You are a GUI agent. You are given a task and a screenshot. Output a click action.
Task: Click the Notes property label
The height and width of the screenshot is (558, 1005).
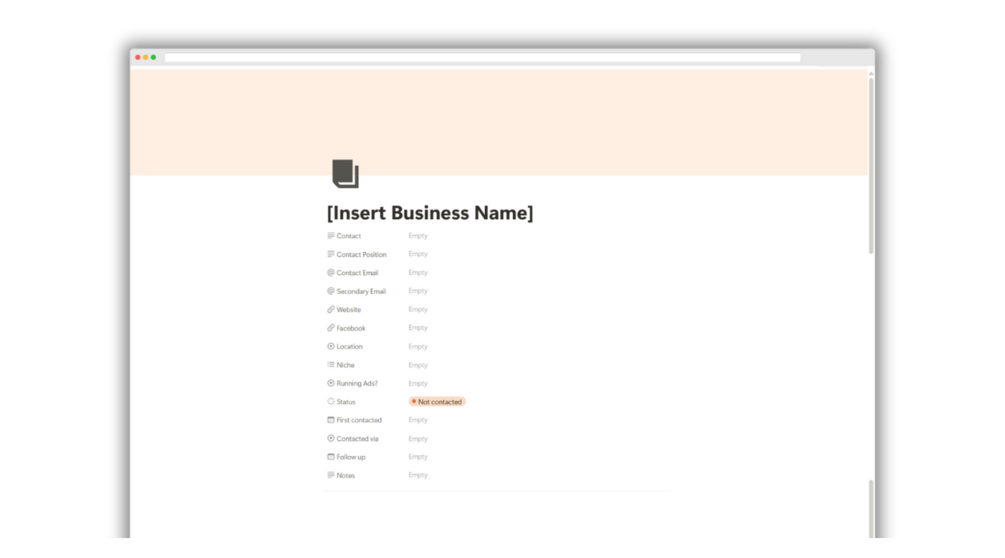click(x=345, y=475)
